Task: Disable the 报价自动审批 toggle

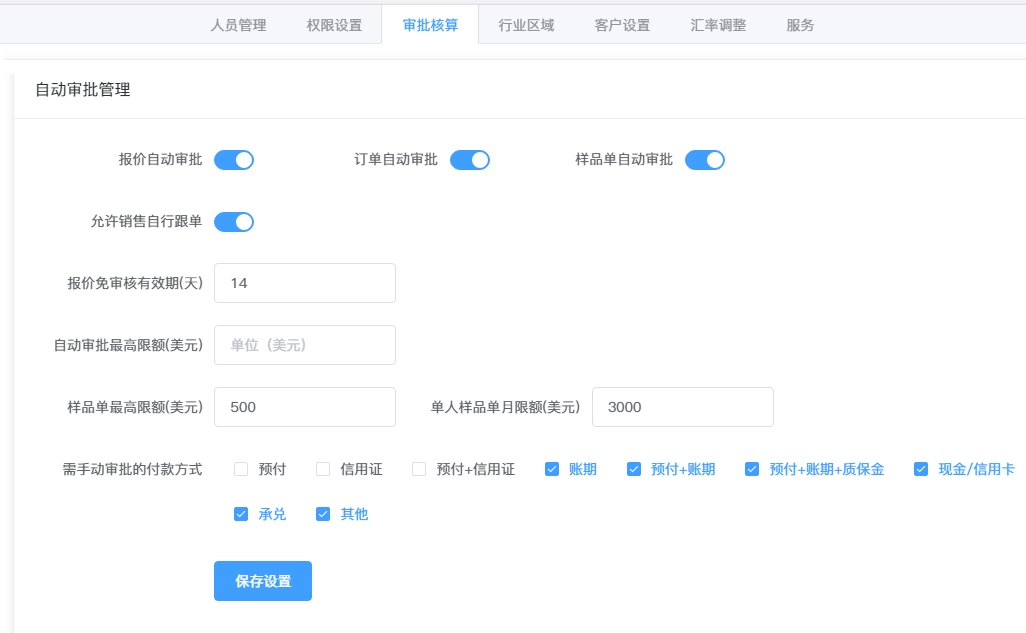Action: pyautogui.click(x=234, y=160)
